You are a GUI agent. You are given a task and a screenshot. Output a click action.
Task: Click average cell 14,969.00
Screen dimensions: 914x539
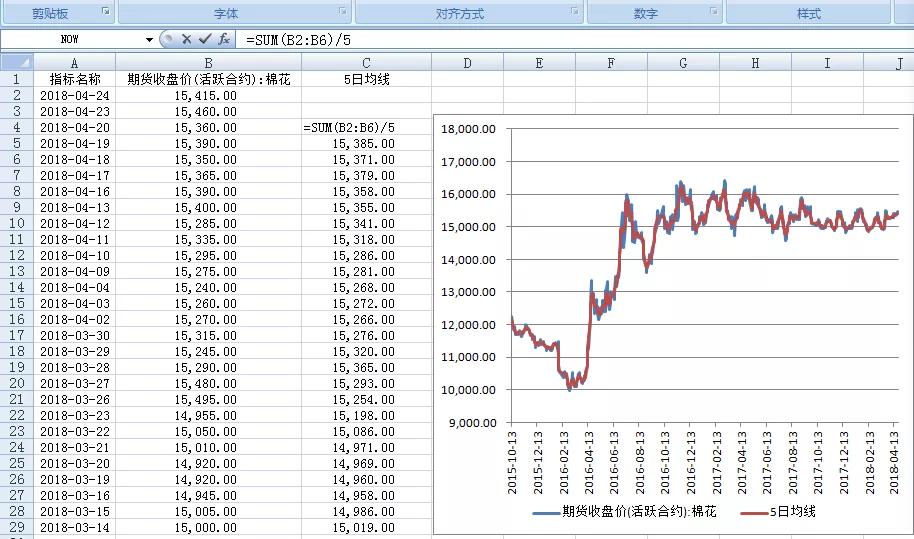tap(367, 463)
